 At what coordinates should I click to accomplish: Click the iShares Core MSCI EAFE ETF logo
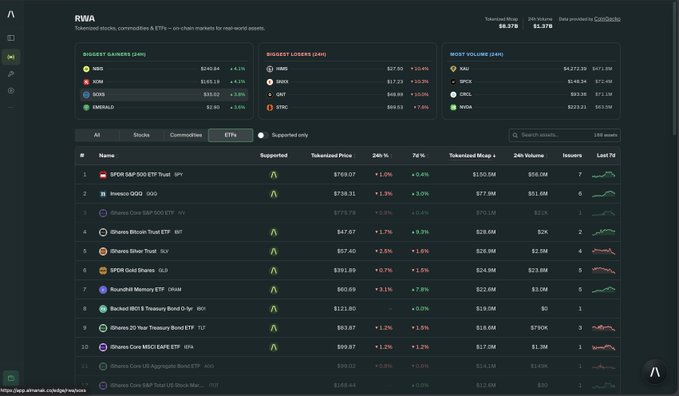[x=103, y=347]
